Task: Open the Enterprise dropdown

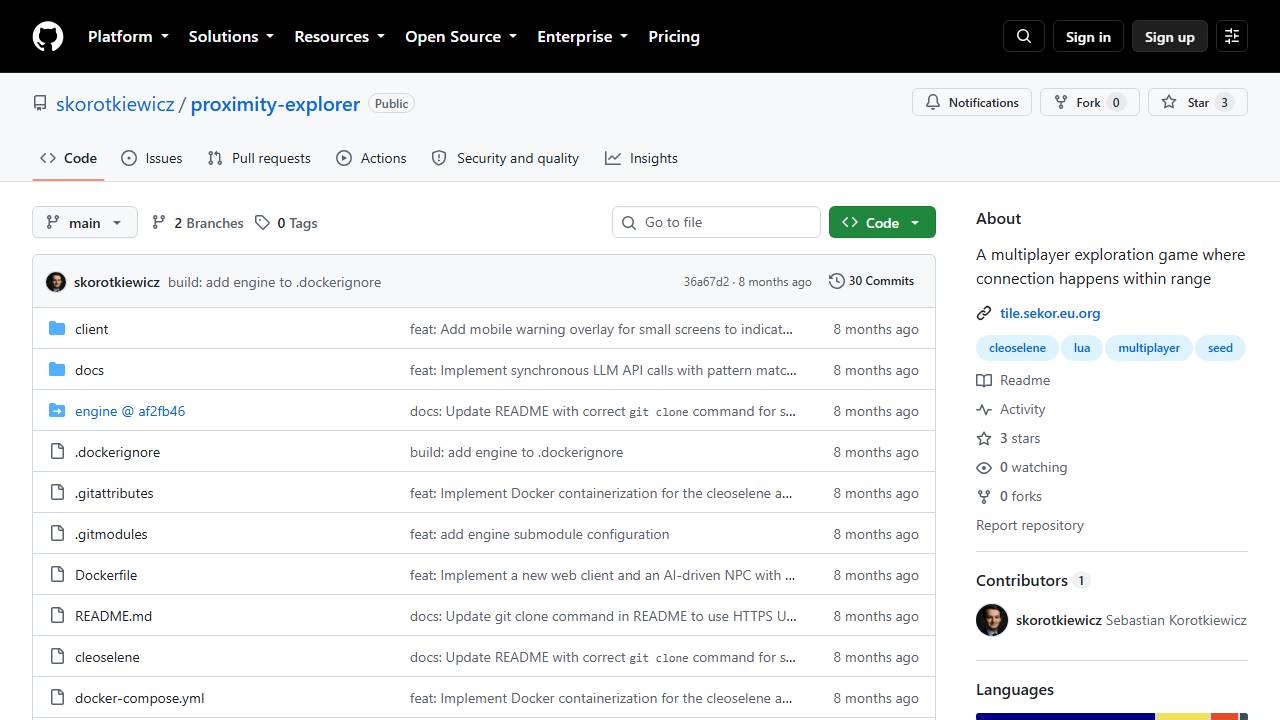Action: pos(582,36)
